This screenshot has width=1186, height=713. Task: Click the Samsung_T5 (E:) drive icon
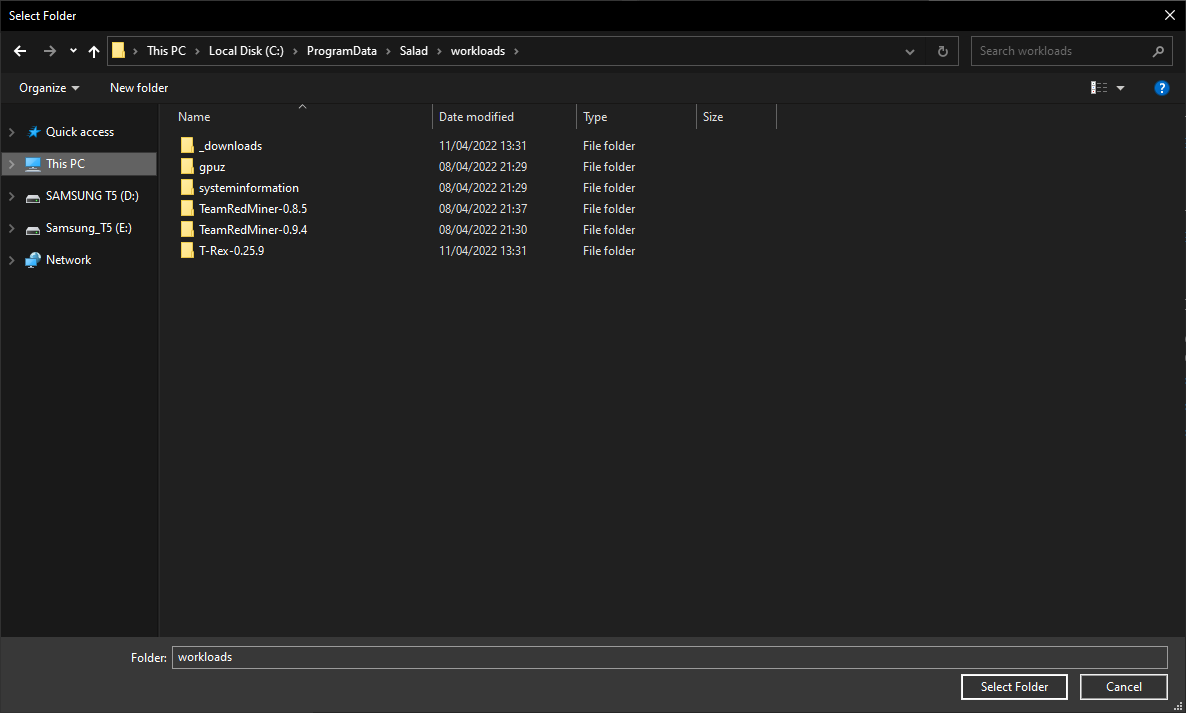pos(33,230)
